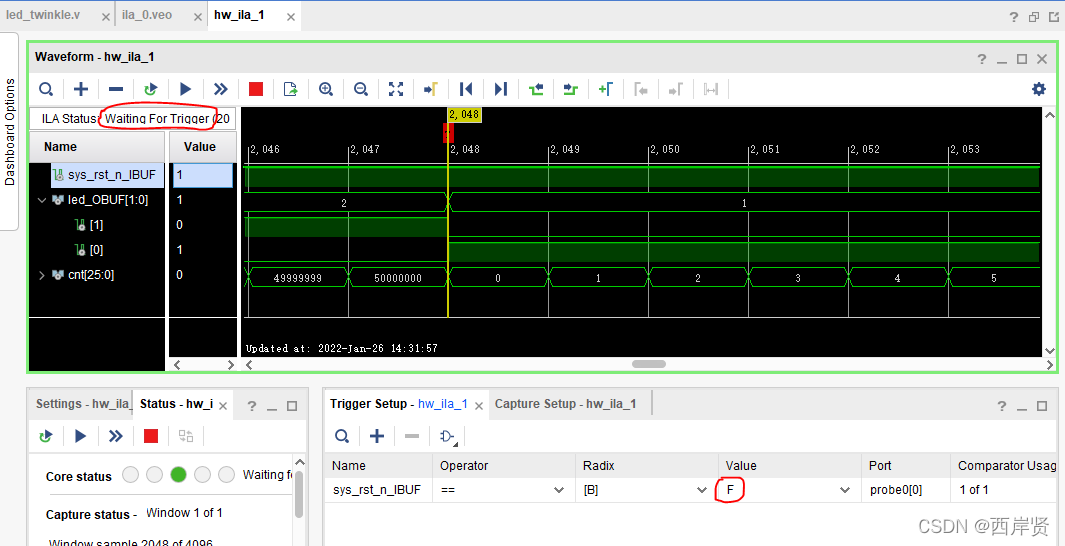Go to cursor icon in waveform toolbar
The image size is (1065, 546).
point(431,89)
